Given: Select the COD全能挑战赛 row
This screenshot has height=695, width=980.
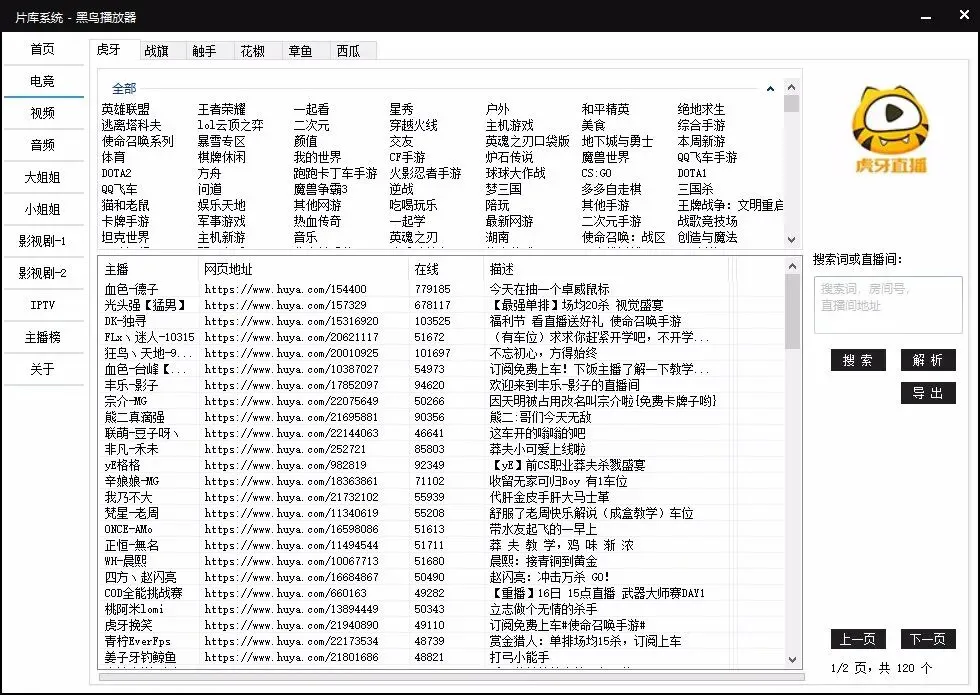Looking at the screenshot, I should tap(441, 593).
